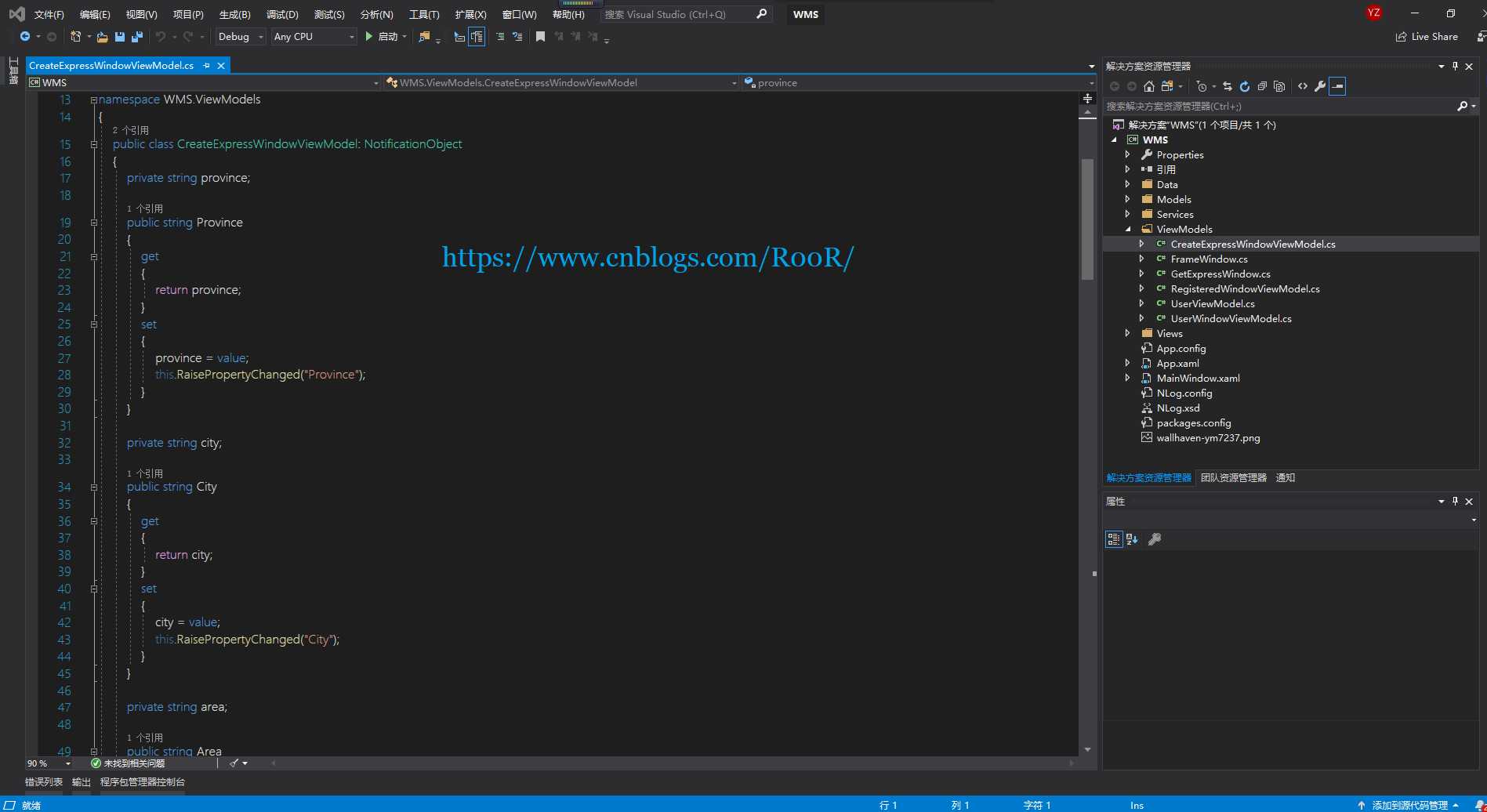Click the Visual Studio search box
The height and width of the screenshot is (812, 1487).
coord(686,14)
